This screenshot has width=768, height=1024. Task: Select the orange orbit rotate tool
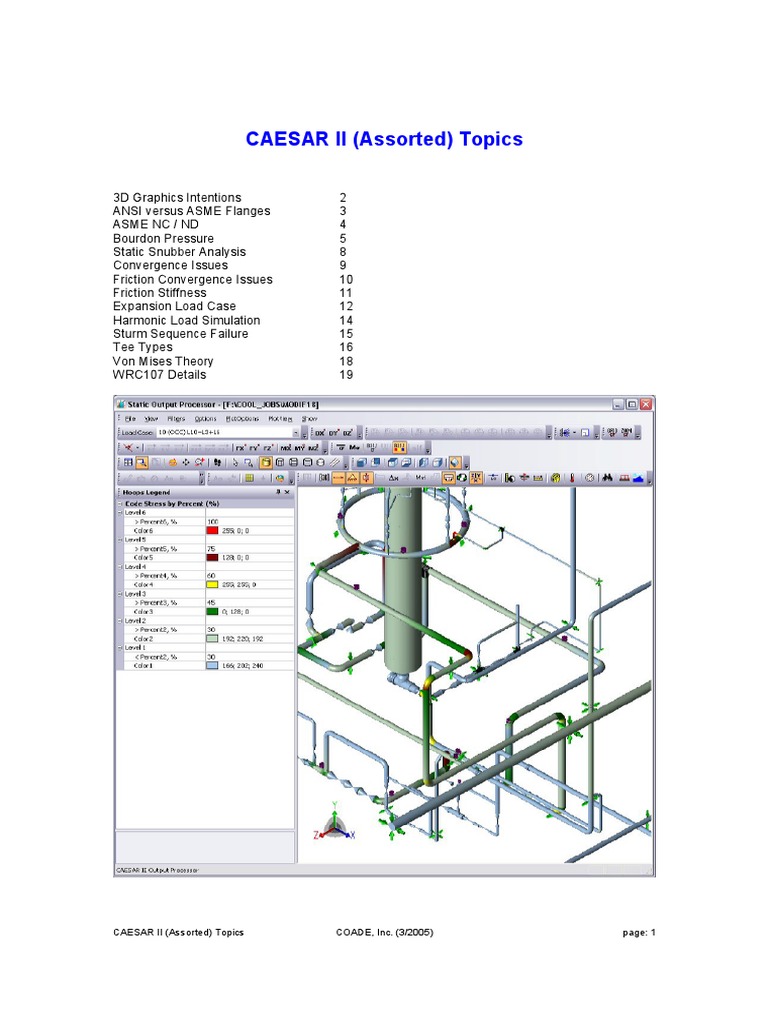(x=172, y=462)
